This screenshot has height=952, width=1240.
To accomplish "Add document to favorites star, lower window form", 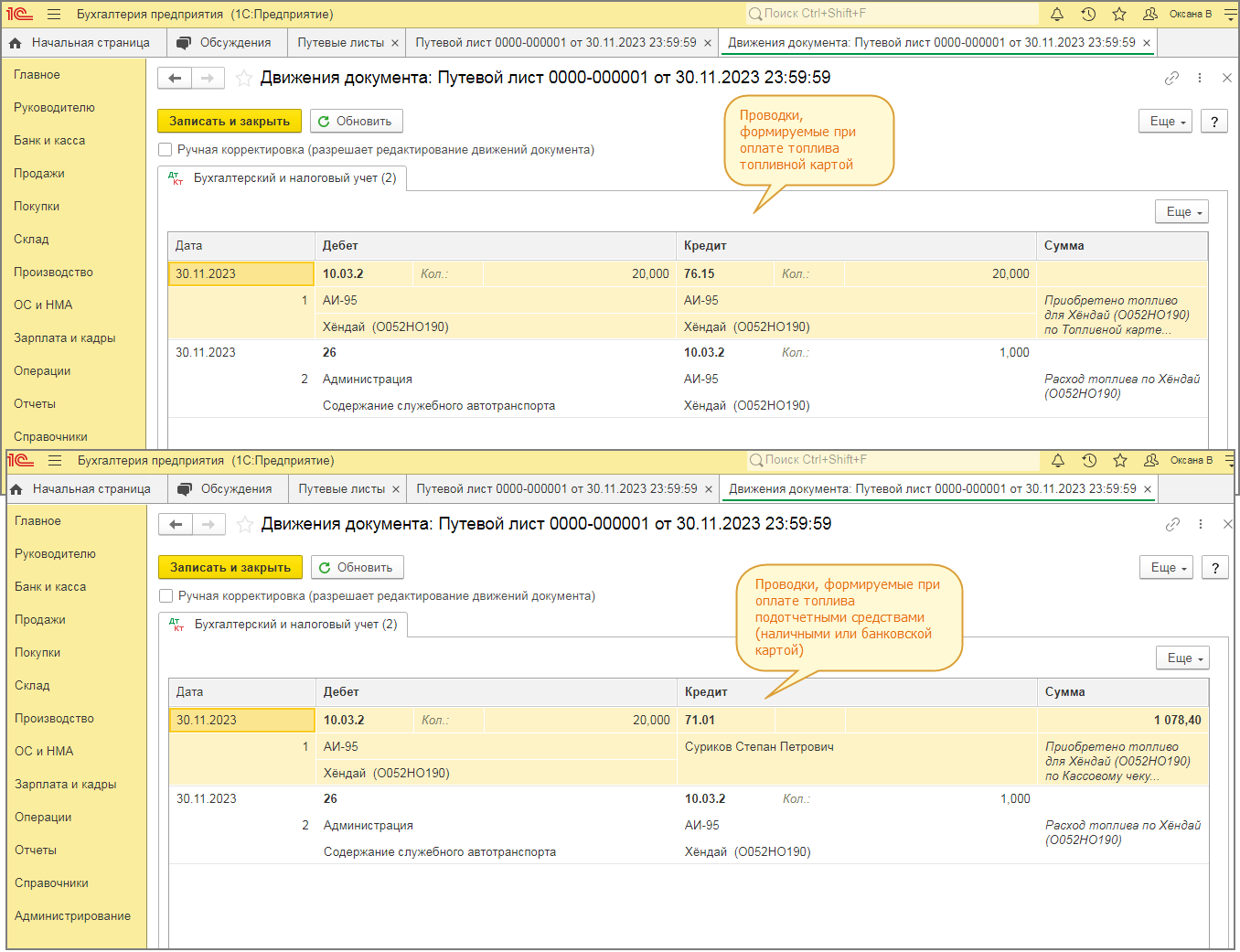I will (x=245, y=524).
